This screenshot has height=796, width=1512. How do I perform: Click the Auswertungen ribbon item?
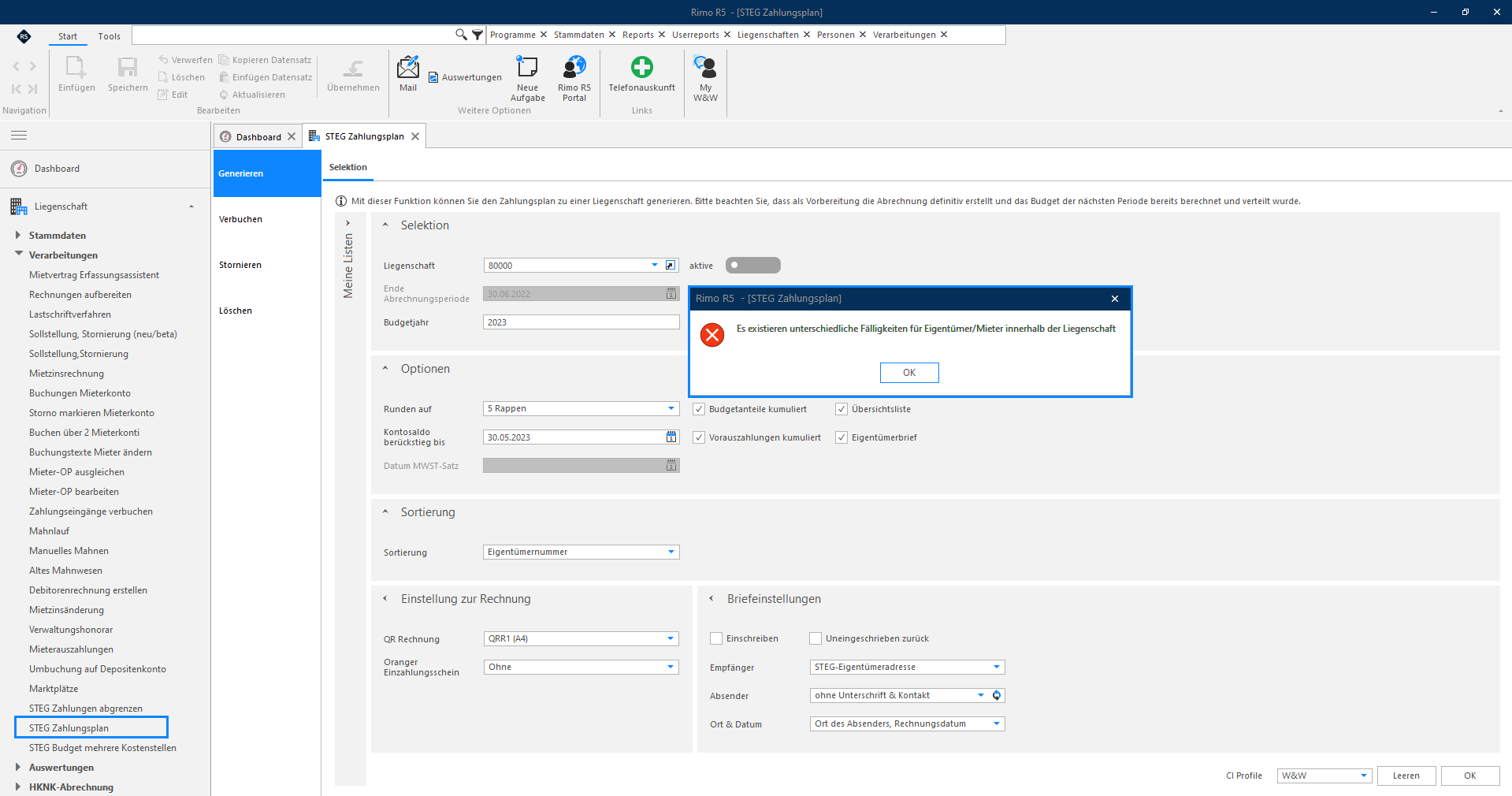click(x=465, y=77)
